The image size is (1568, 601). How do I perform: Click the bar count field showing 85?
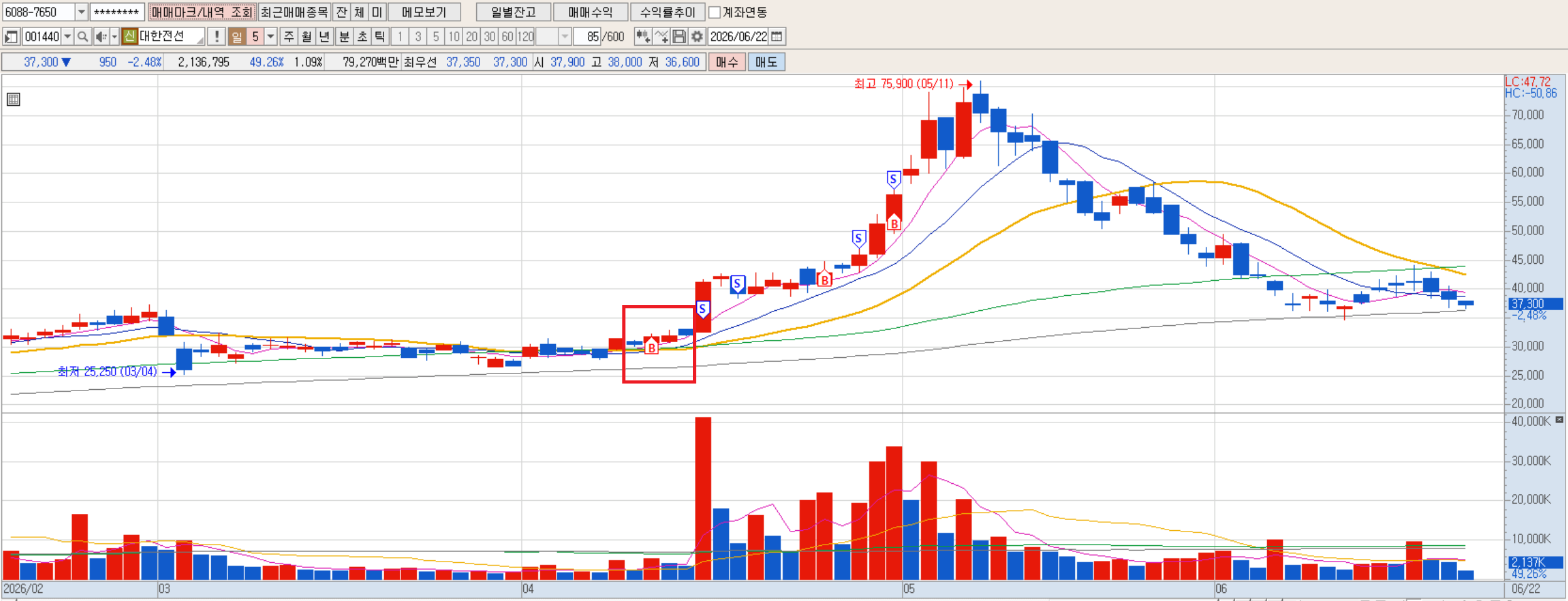tap(588, 37)
